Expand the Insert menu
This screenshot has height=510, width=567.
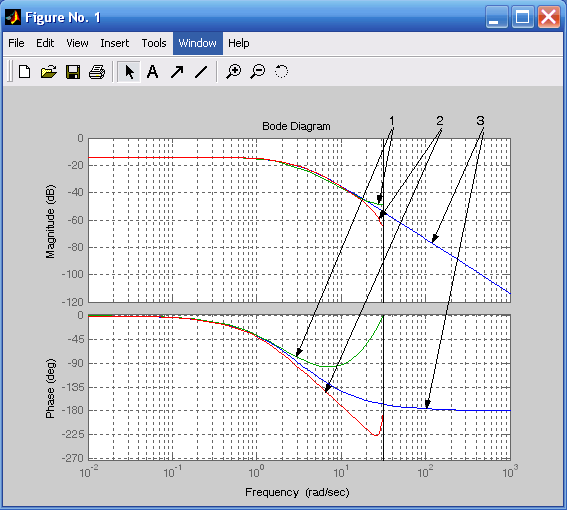115,43
